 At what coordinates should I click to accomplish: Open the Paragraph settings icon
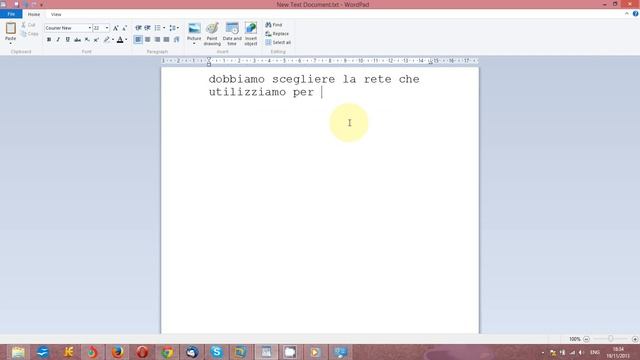coord(176,40)
